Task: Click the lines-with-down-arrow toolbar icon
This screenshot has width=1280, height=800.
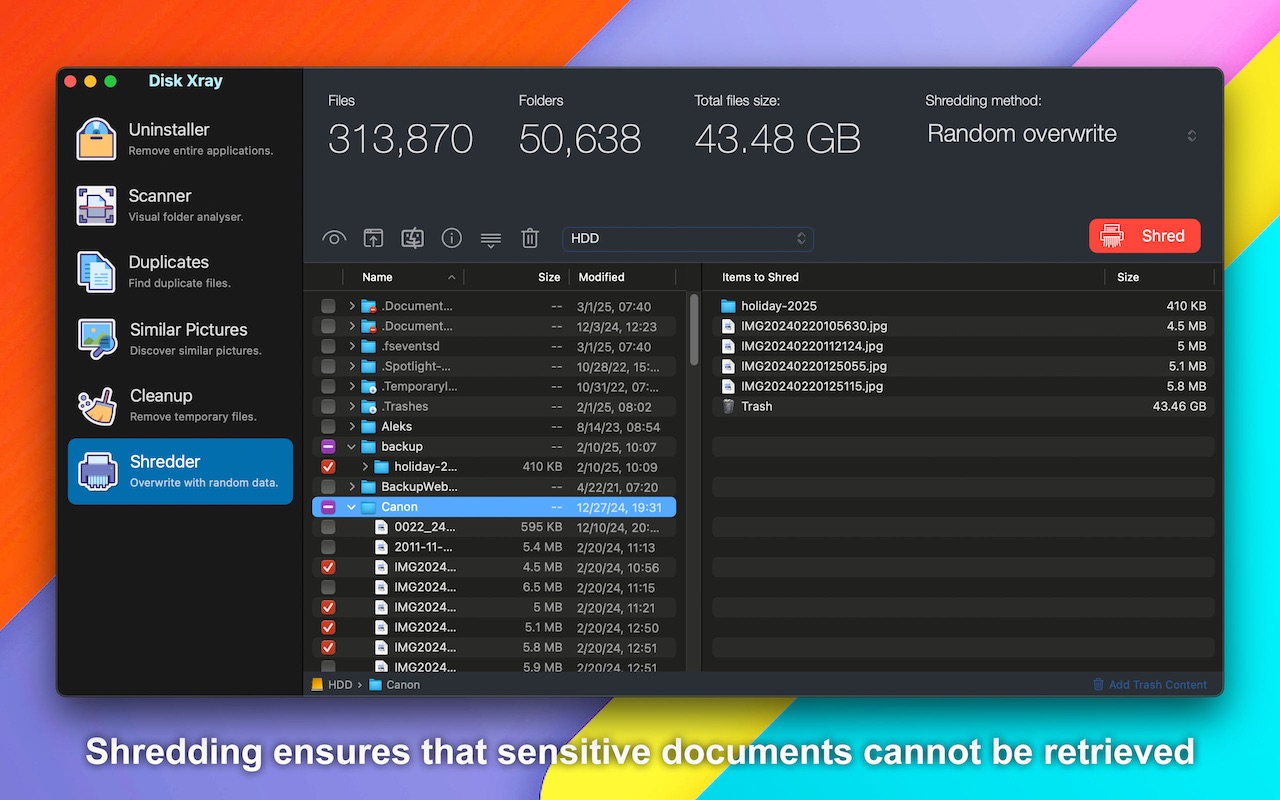Action: (x=490, y=239)
